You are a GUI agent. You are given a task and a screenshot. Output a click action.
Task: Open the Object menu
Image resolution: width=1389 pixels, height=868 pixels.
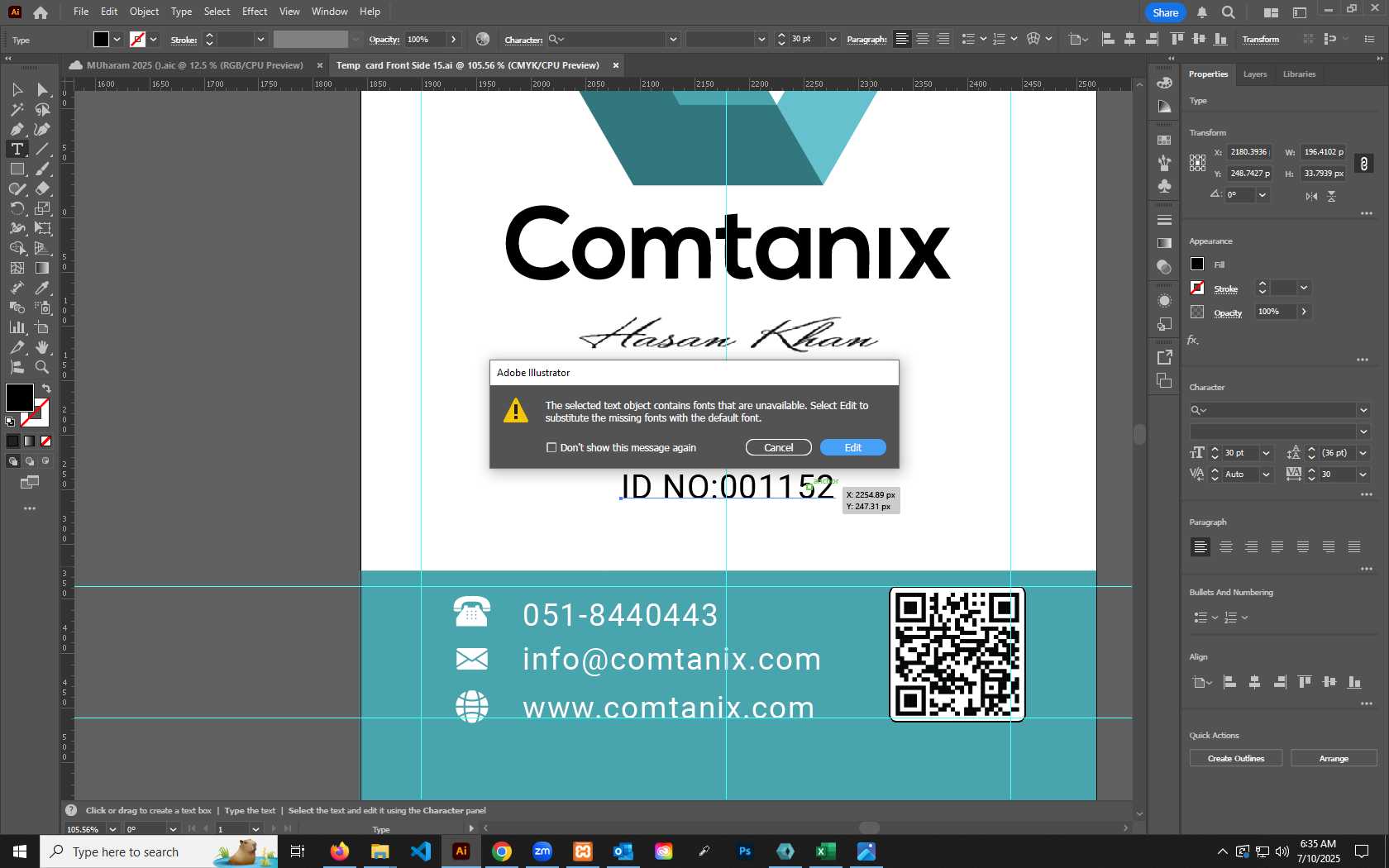coord(144,12)
